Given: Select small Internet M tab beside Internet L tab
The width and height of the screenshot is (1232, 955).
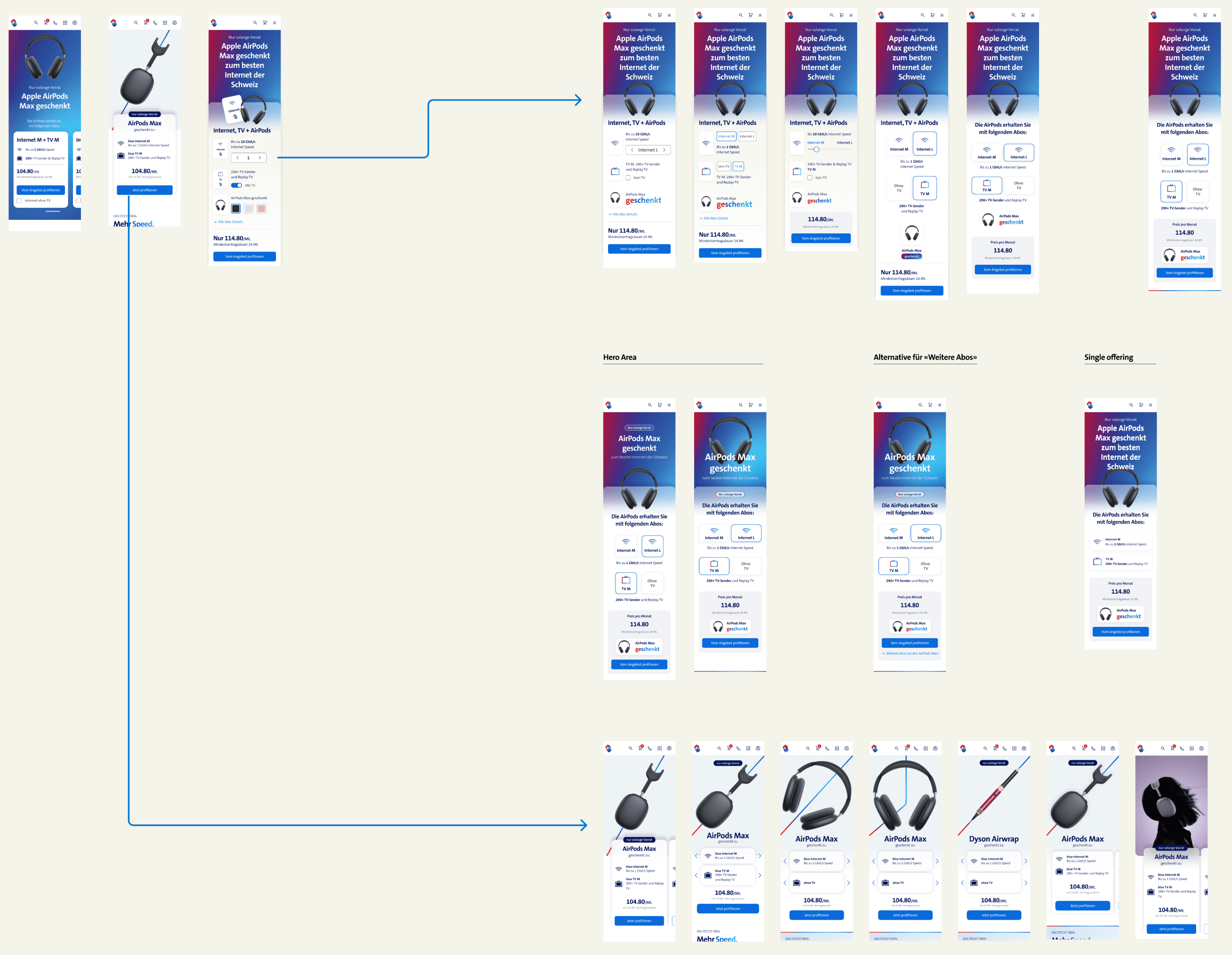Looking at the screenshot, I should 726,136.
